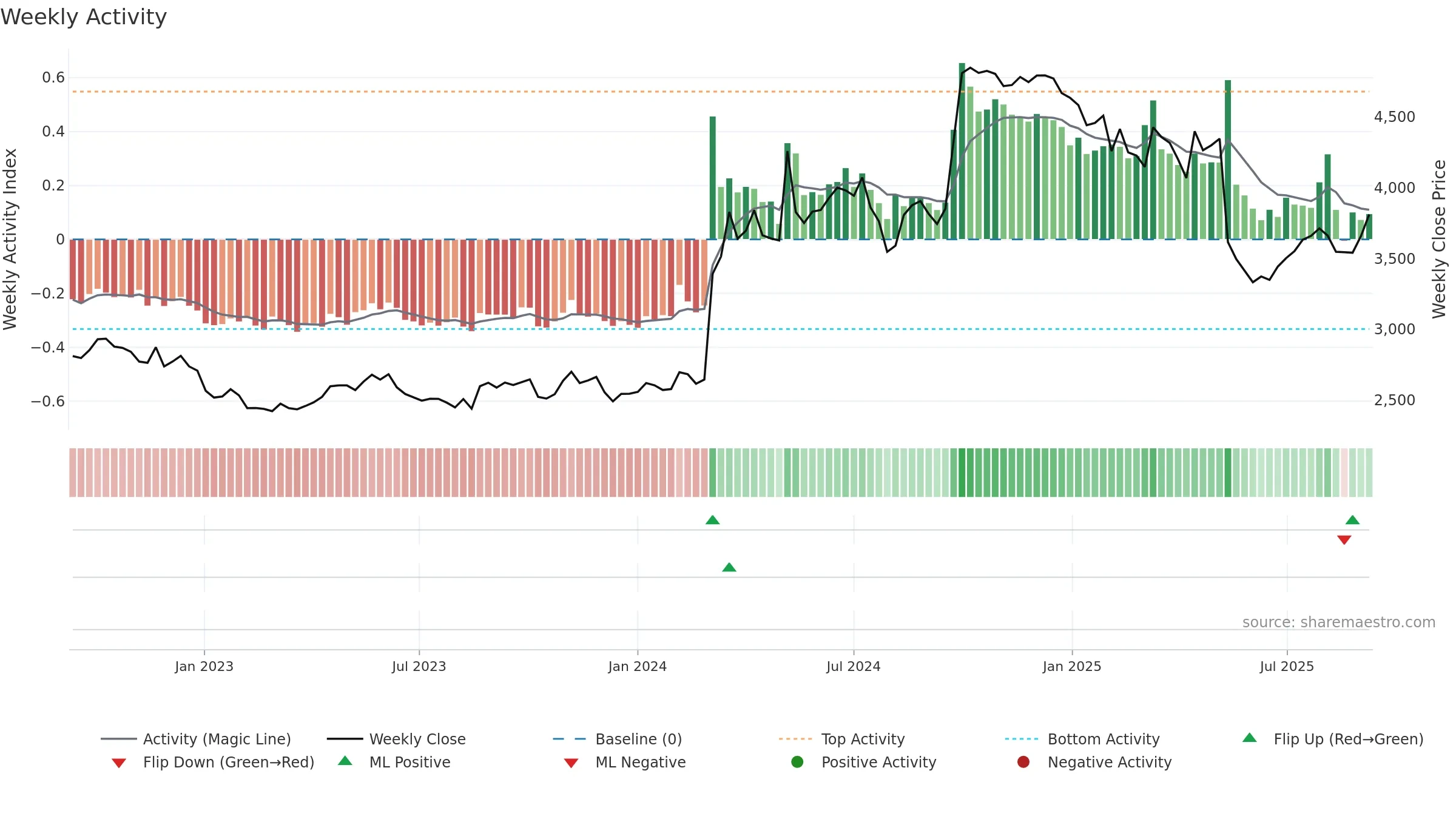Toggle Flip Up (Red→Green) legend entry
The image size is (1456, 819).
click(1333, 739)
